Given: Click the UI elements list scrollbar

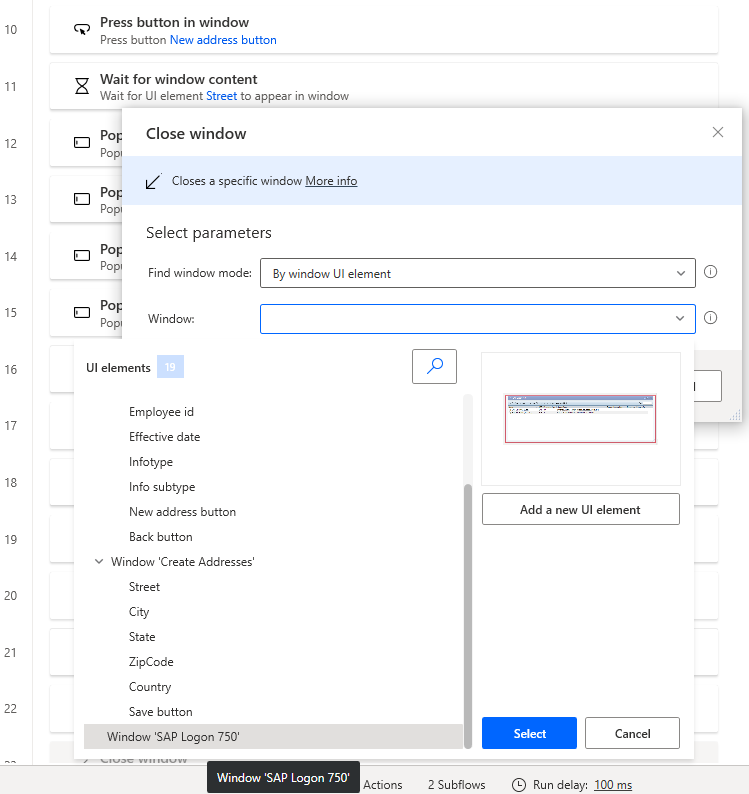Looking at the screenshot, I should (x=468, y=616).
